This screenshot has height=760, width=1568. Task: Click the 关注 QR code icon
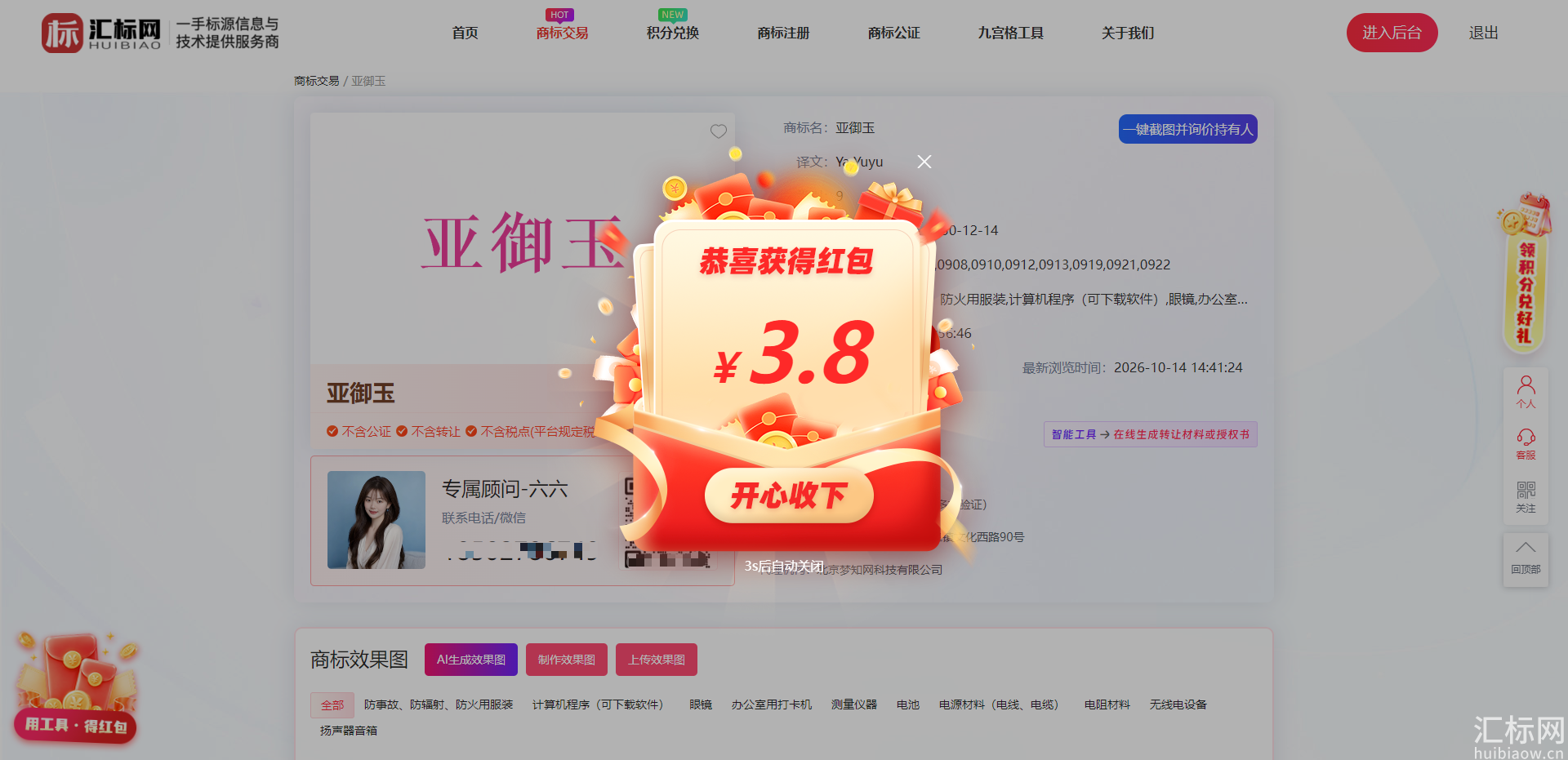pyautogui.click(x=1526, y=496)
